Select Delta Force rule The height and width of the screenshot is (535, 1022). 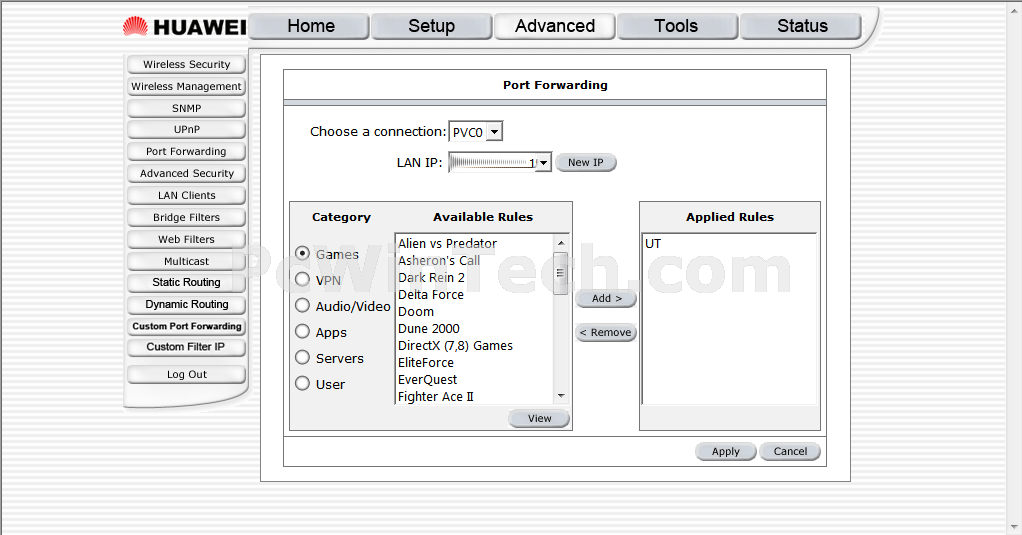tap(474, 295)
